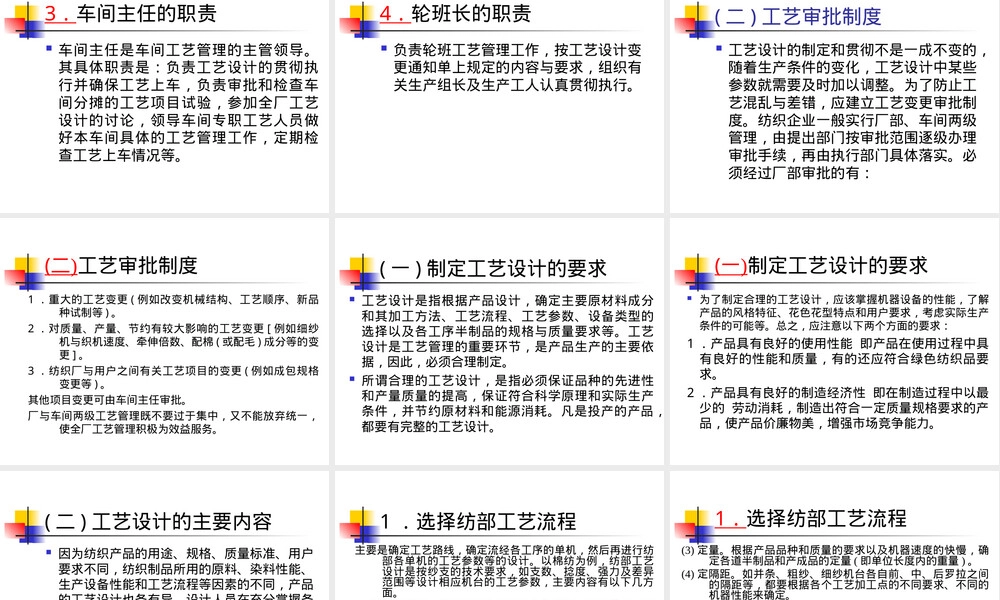This screenshot has width=1000, height=600.
Task: Click the red numeral 3． in 车间主任的职责 title
Action: coord(59,13)
